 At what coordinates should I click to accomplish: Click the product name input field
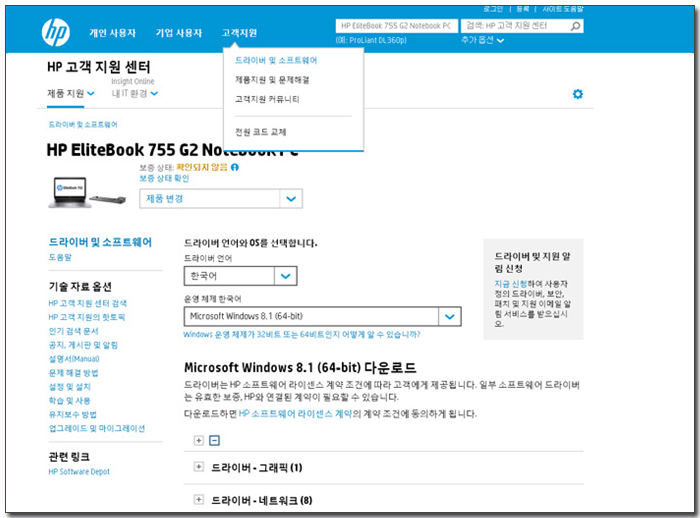pyautogui.click(x=396, y=26)
